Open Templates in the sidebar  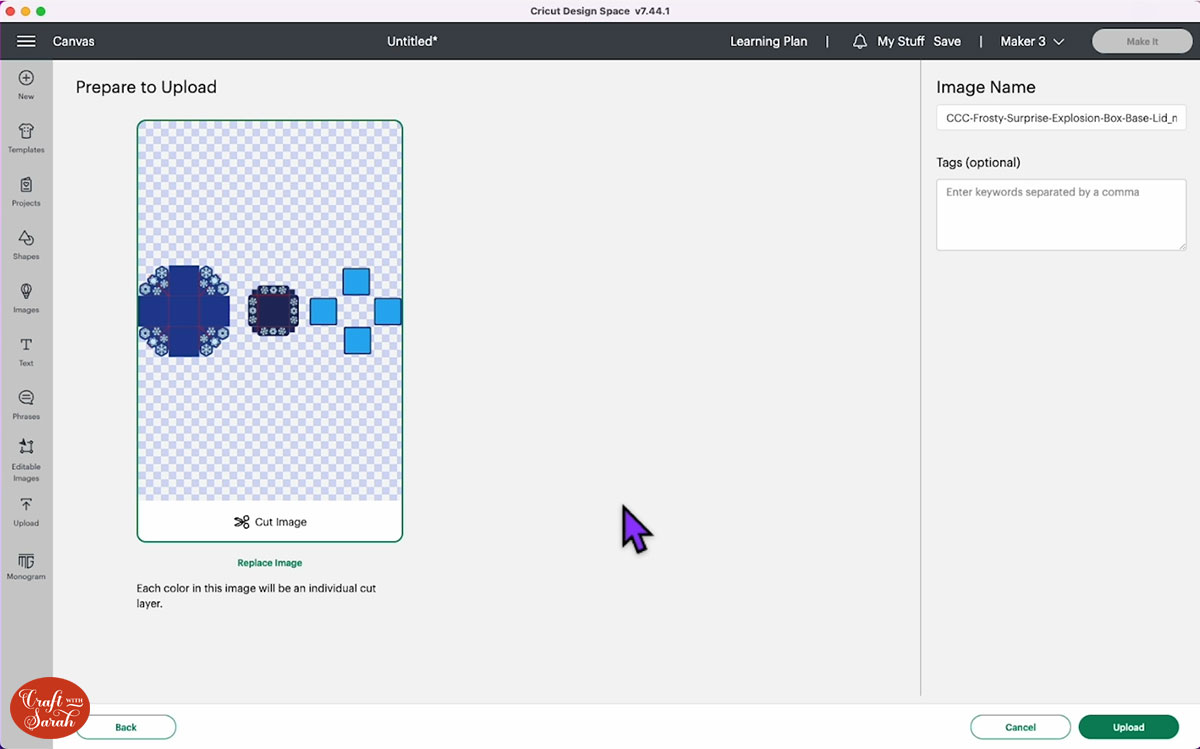click(x=26, y=138)
